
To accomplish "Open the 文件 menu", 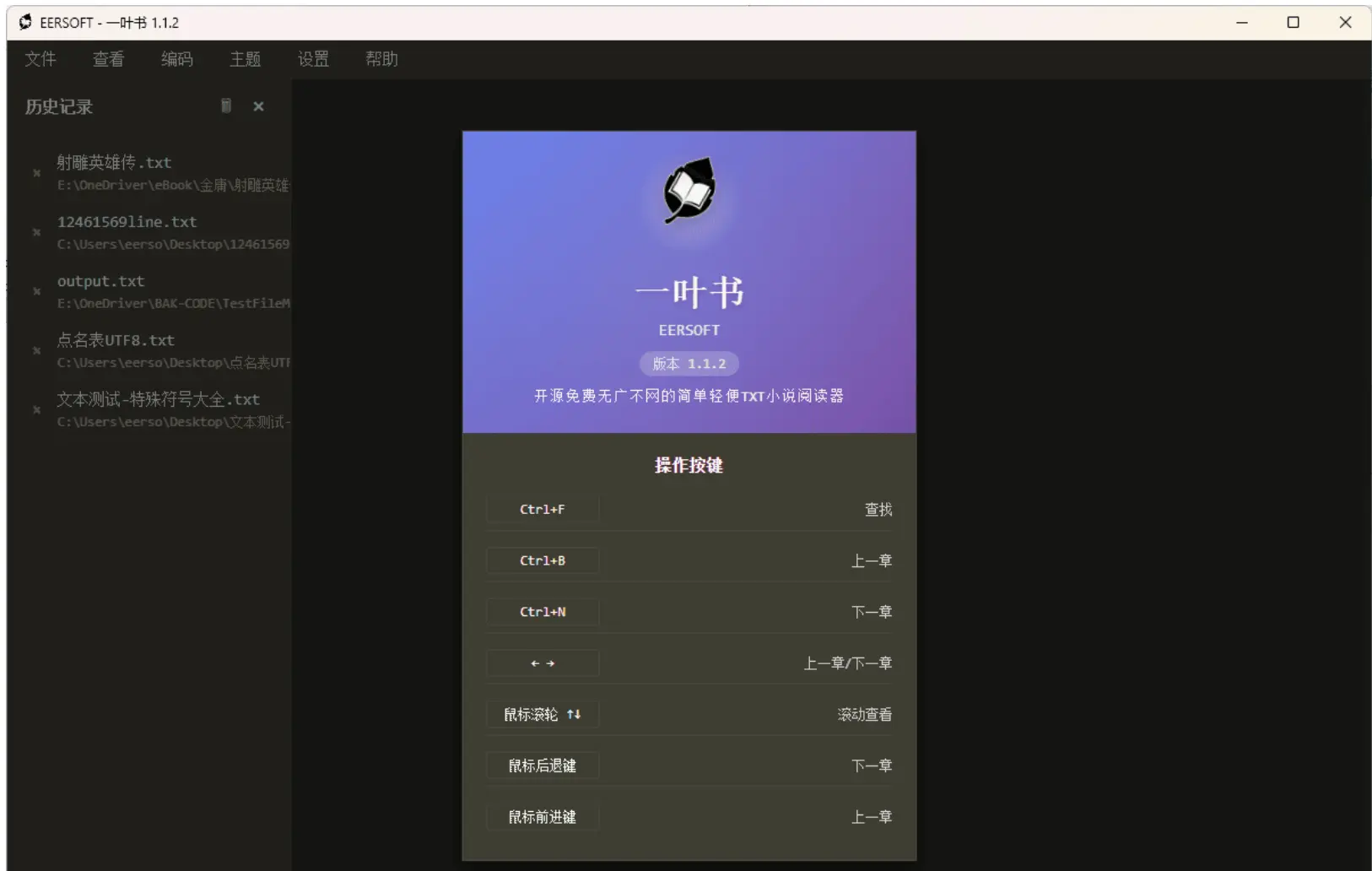I will pyautogui.click(x=40, y=59).
